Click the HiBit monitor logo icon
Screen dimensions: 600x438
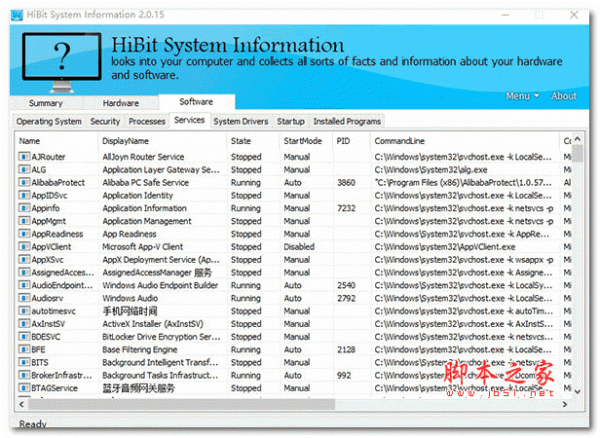click(63, 55)
